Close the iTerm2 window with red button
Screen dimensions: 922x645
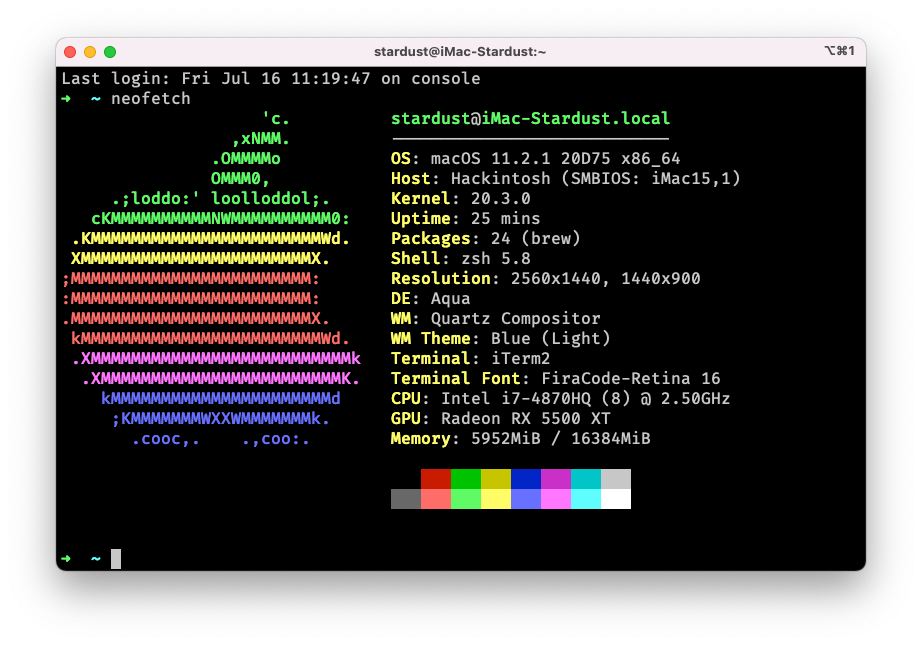click(x=70, y=52)
